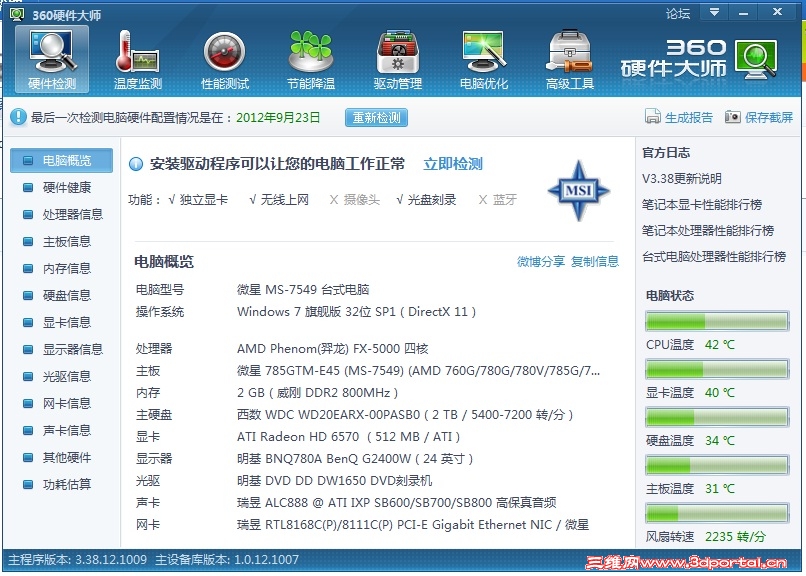Click the 重新检测 re-detect button
Viewport: 806px width, 576px height.
376,118
